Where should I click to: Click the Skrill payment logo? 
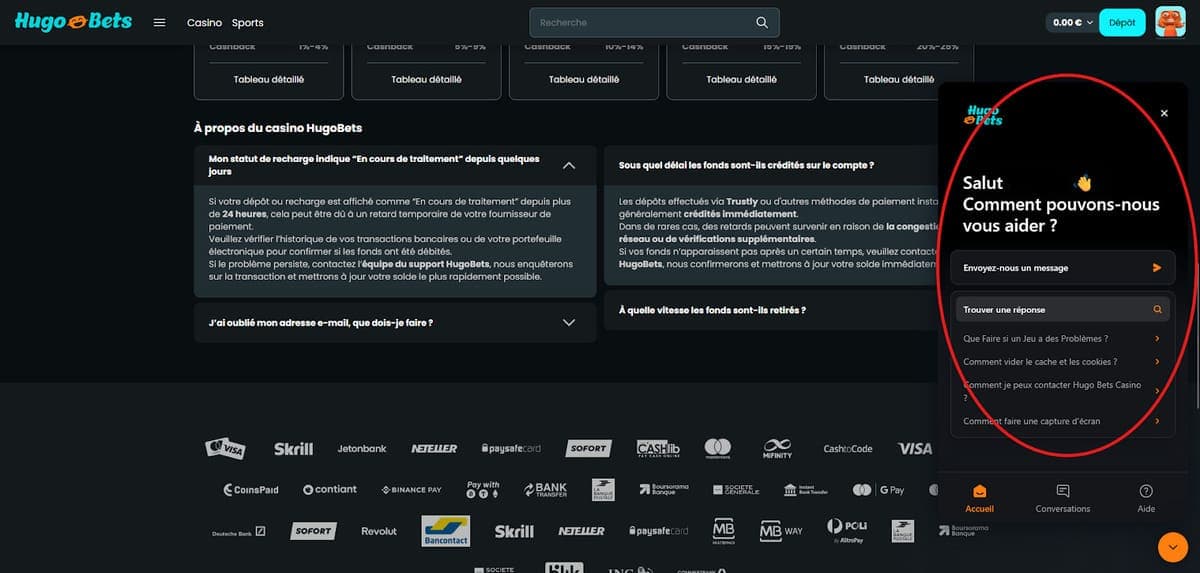pyautogui.click(x=293, y=449)
